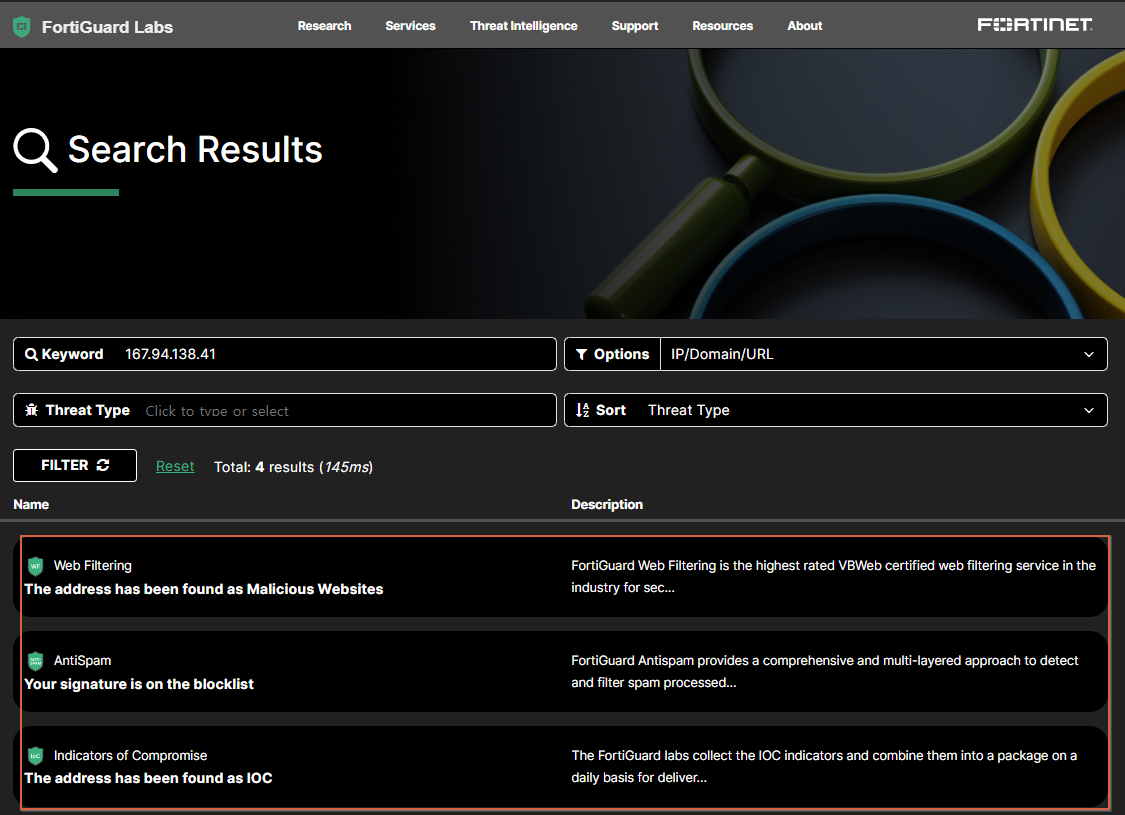1125x815 pixels.
Task: Open the About menu
Action: pos(805,26)
